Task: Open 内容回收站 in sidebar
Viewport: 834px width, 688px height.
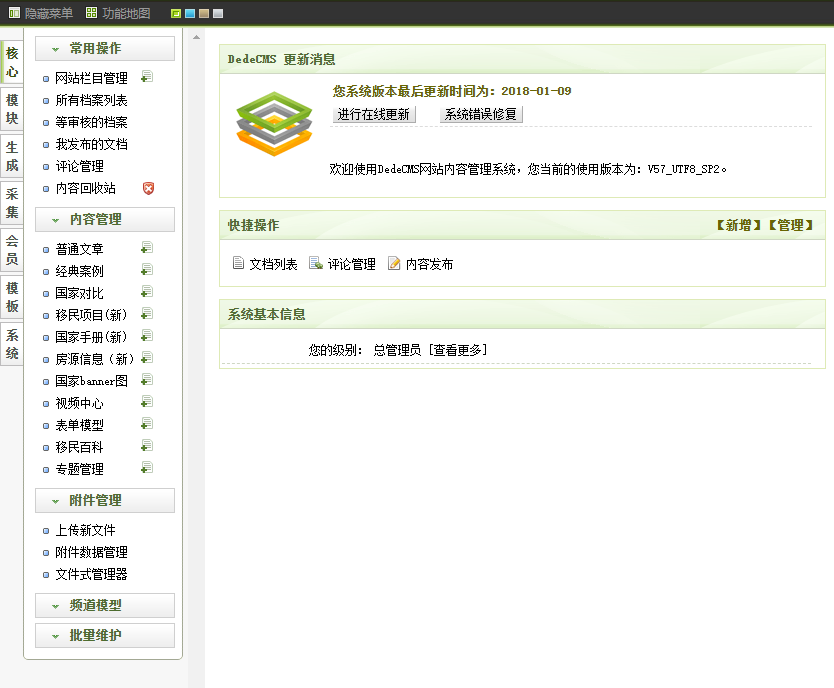Action: (x=86, y=188)
